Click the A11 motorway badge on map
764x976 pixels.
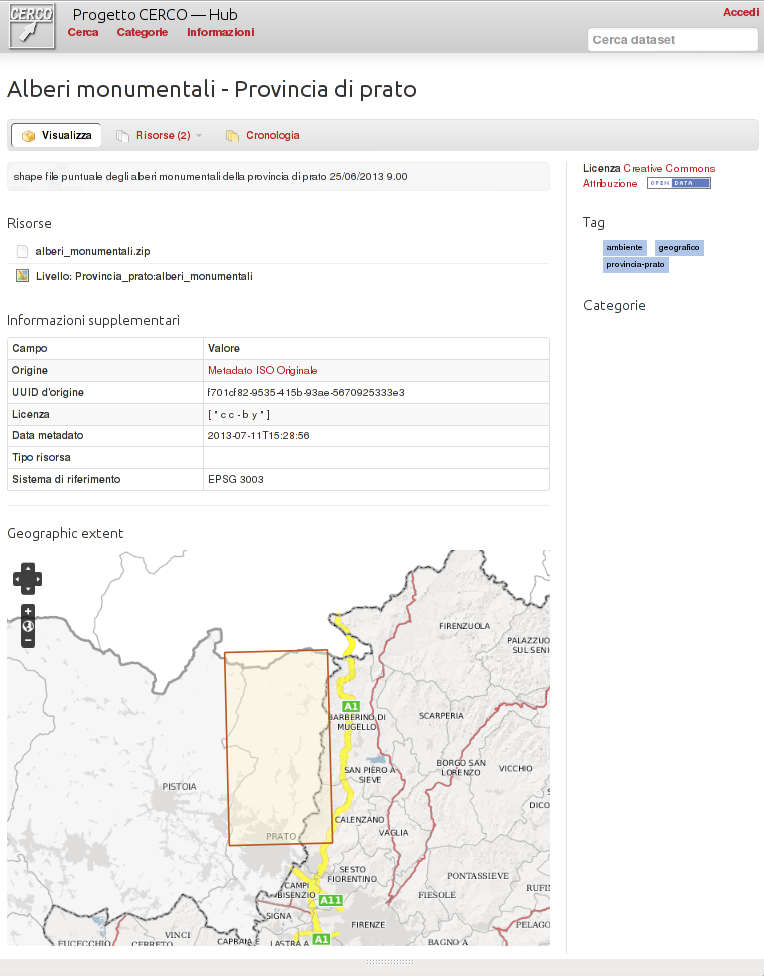[x=331, y=900]
